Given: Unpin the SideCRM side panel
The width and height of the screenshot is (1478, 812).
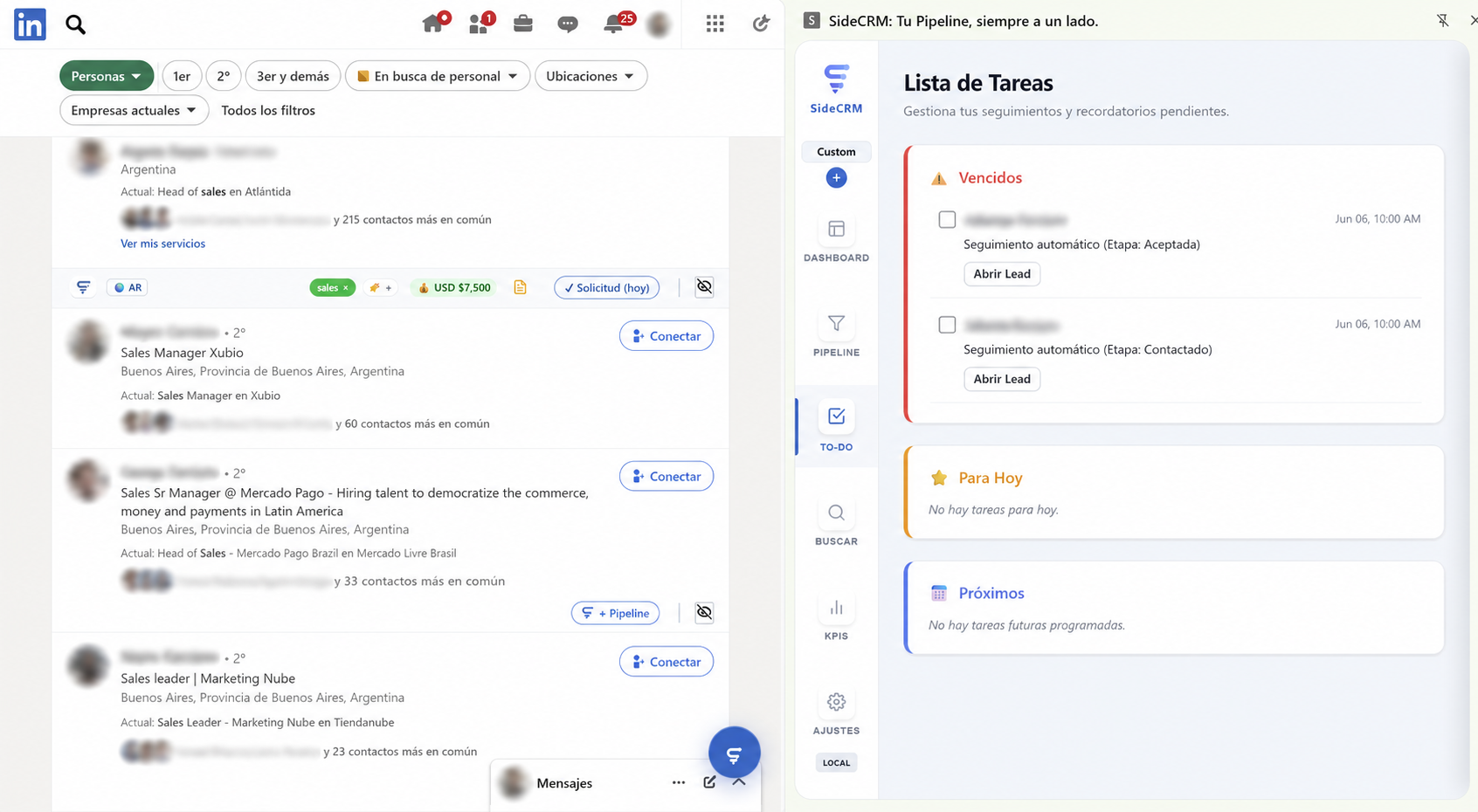Looking at the screenshot, I should click(x=1442, y=20).
